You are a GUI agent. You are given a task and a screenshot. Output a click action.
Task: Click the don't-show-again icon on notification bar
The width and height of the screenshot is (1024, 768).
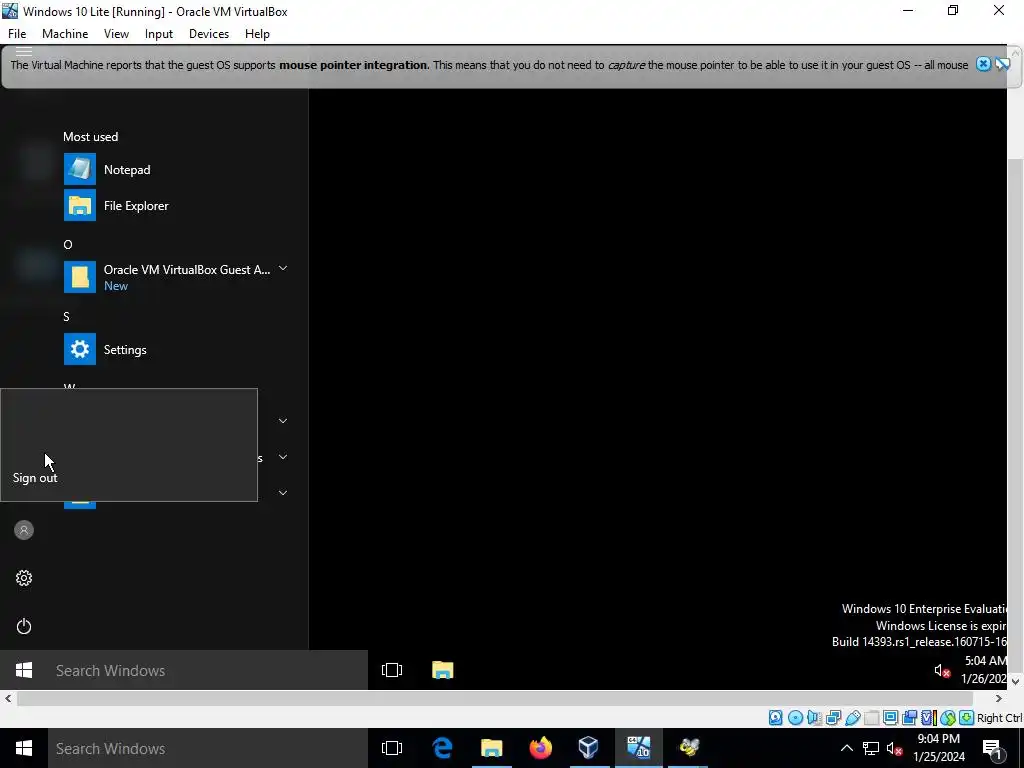1003,64
